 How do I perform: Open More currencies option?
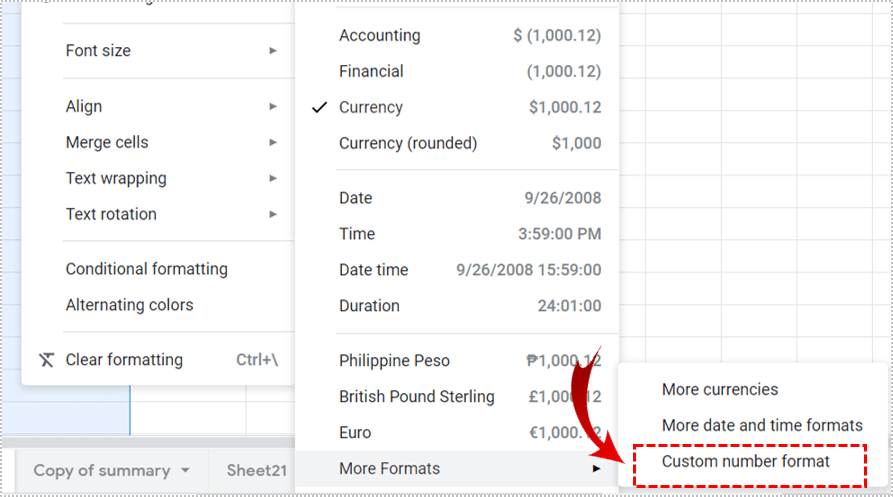click(x=720, y=390)
